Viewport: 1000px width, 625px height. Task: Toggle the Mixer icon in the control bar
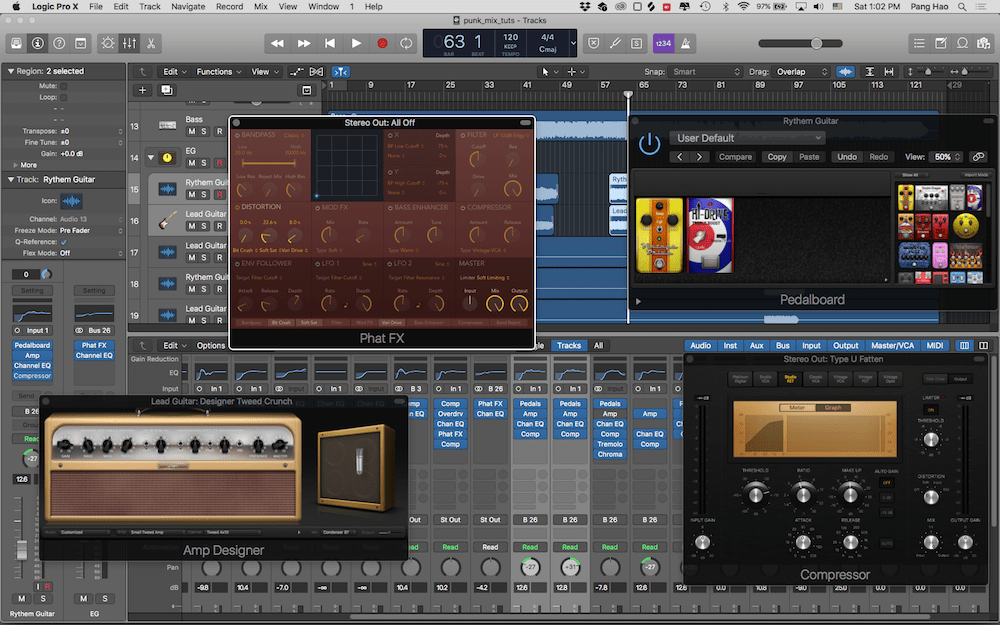coord(129,43)
